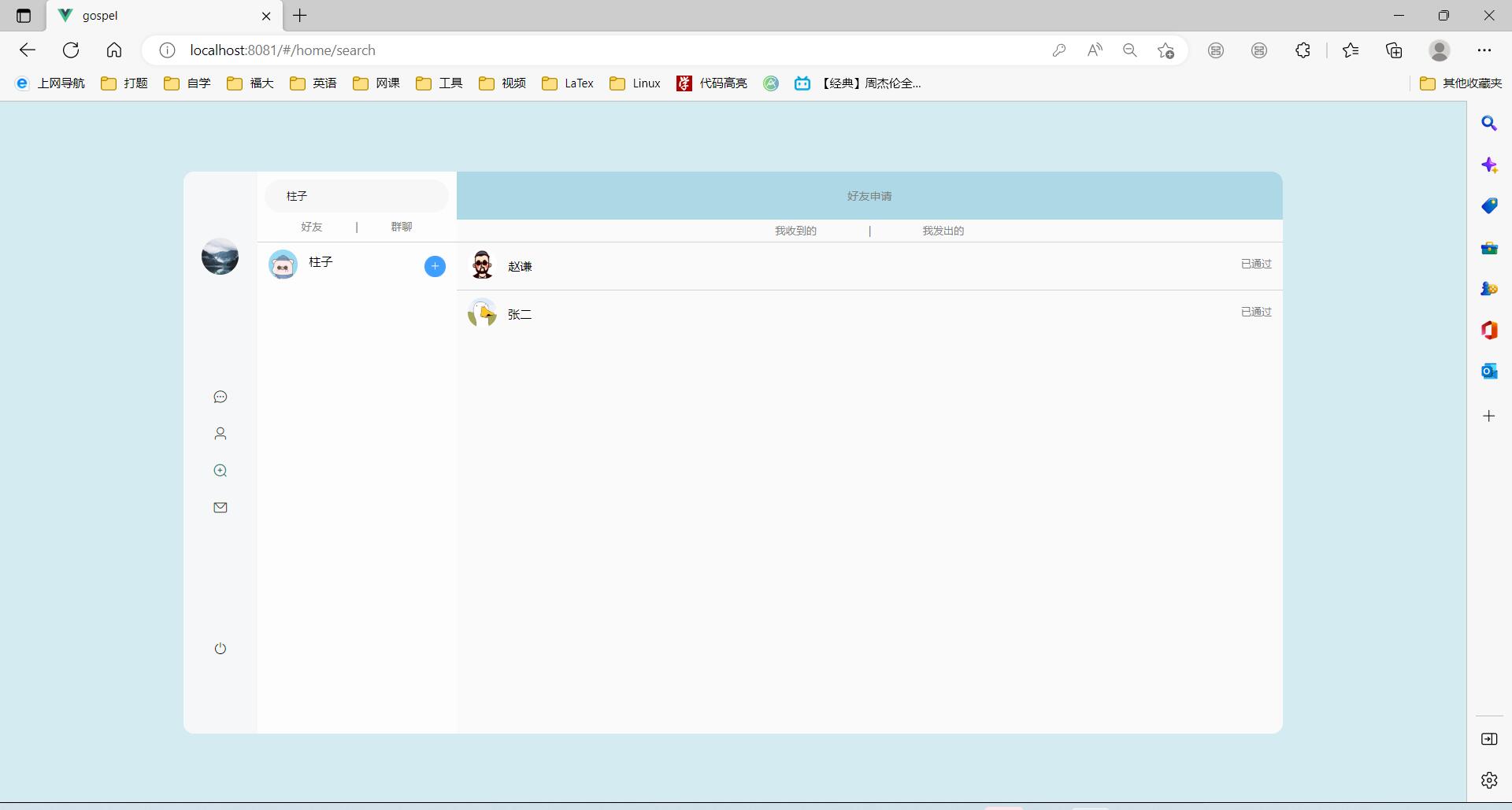The height and width of the screenshot is (810, 1512).
Task: Open the 自学 bookmarks folder
Action: click(x=187, y=83)
